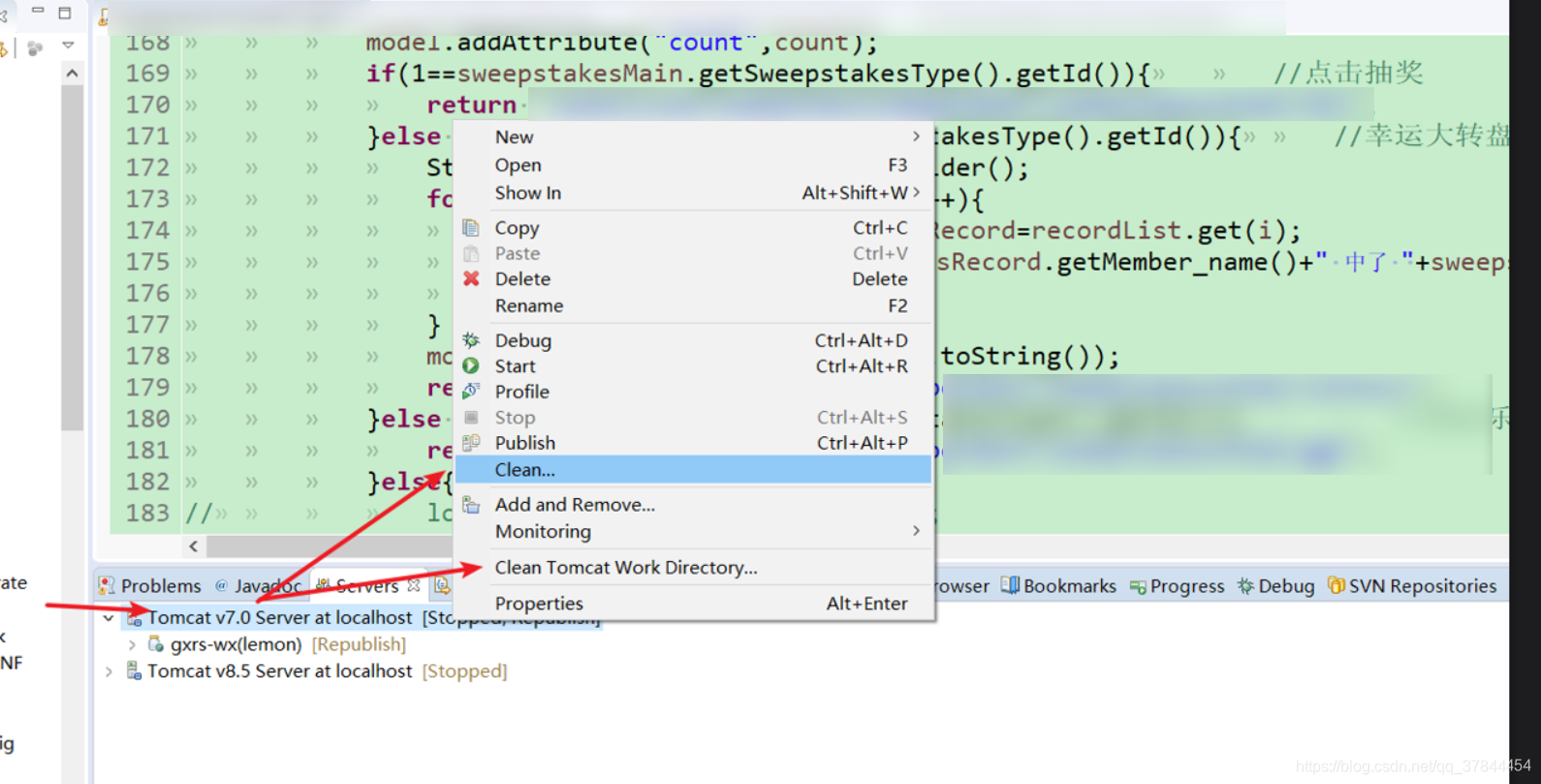The width and height of the screenshot is (1541, 784).
Task: Click the Profile icon in context menu
Action: click(471, 392)
